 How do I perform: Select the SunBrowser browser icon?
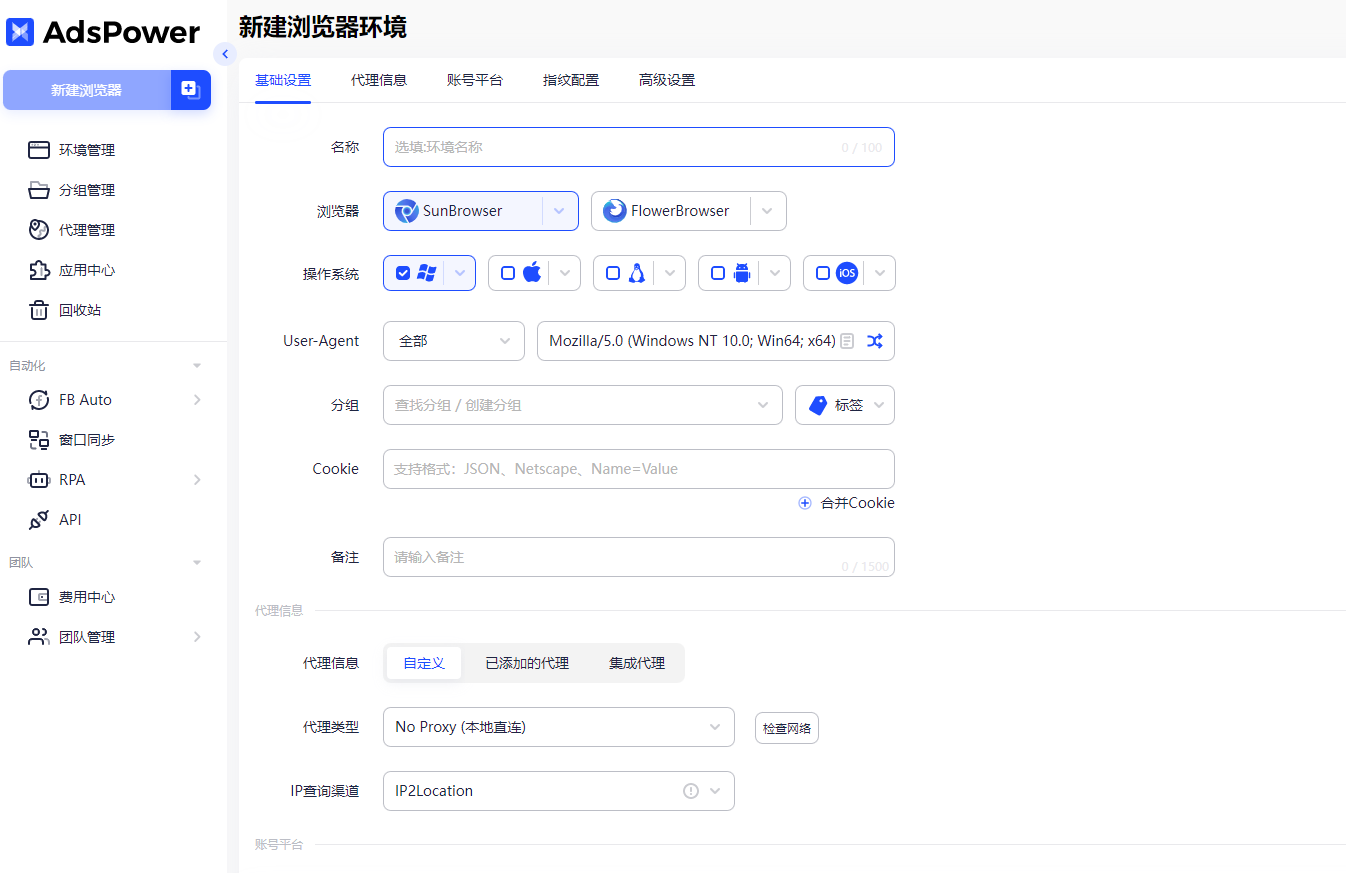407,211
